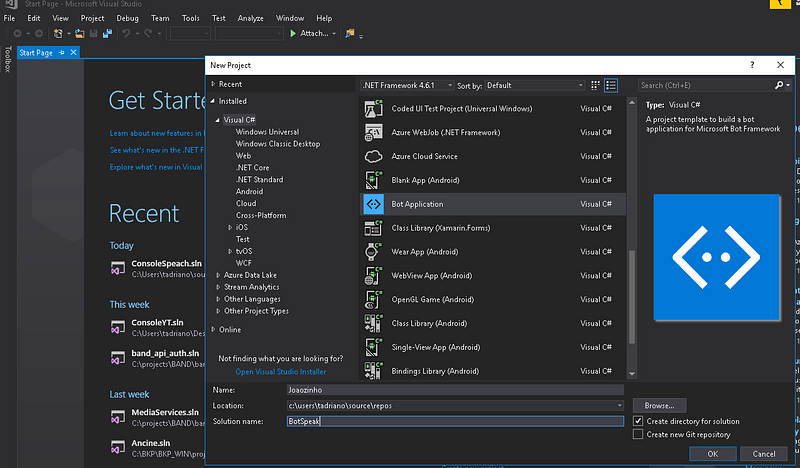Click the help question mark in dialog
The width and height of the screenshot is (800, 468).
pos(752,65)
